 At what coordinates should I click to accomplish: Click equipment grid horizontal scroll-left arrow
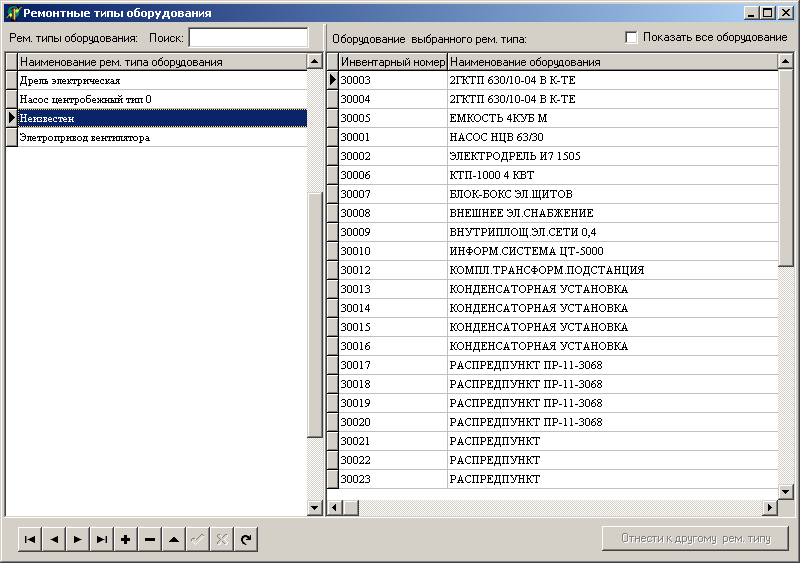(x=335, y=508)
